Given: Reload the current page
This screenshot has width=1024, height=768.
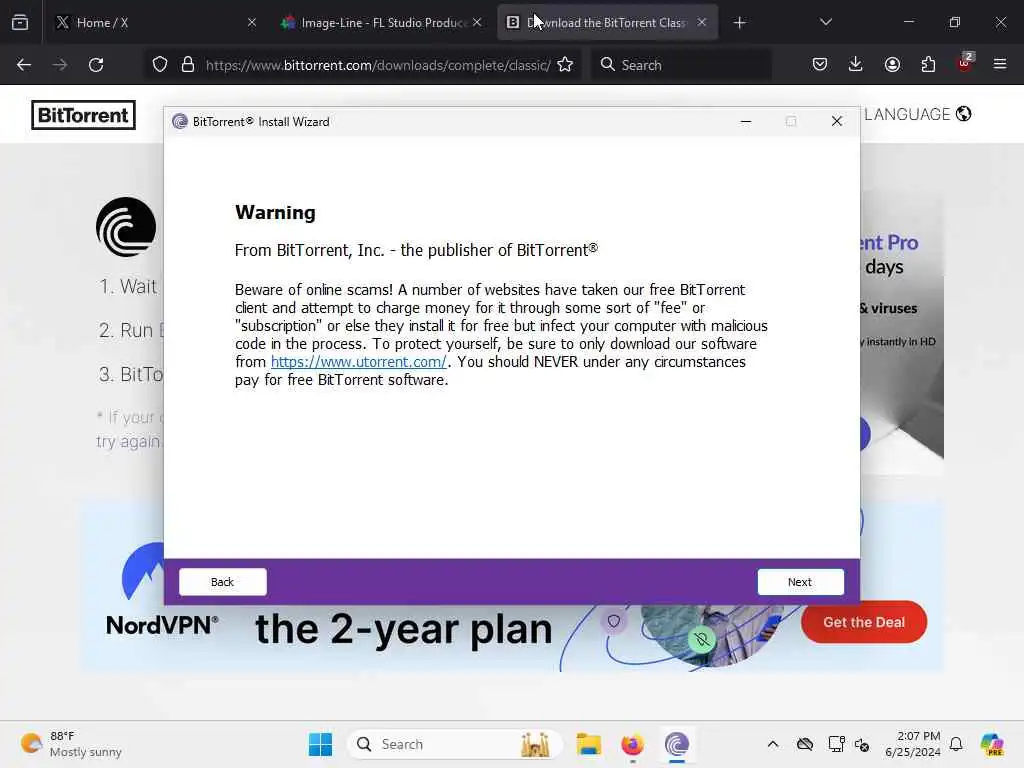Looking at the screenshot, I should (x=96, y=65).
